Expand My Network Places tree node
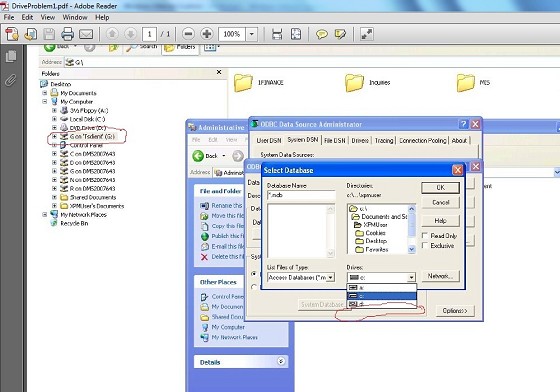The width and height of the screenshot is (560, 392). [x=45, y=215]
